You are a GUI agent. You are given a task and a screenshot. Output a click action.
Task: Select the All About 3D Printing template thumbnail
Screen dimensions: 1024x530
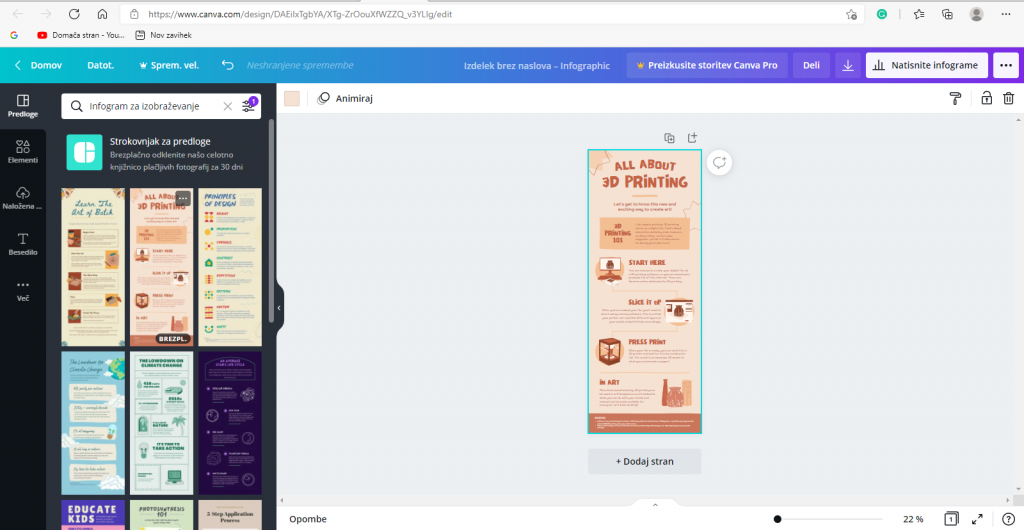coord(161,267)
